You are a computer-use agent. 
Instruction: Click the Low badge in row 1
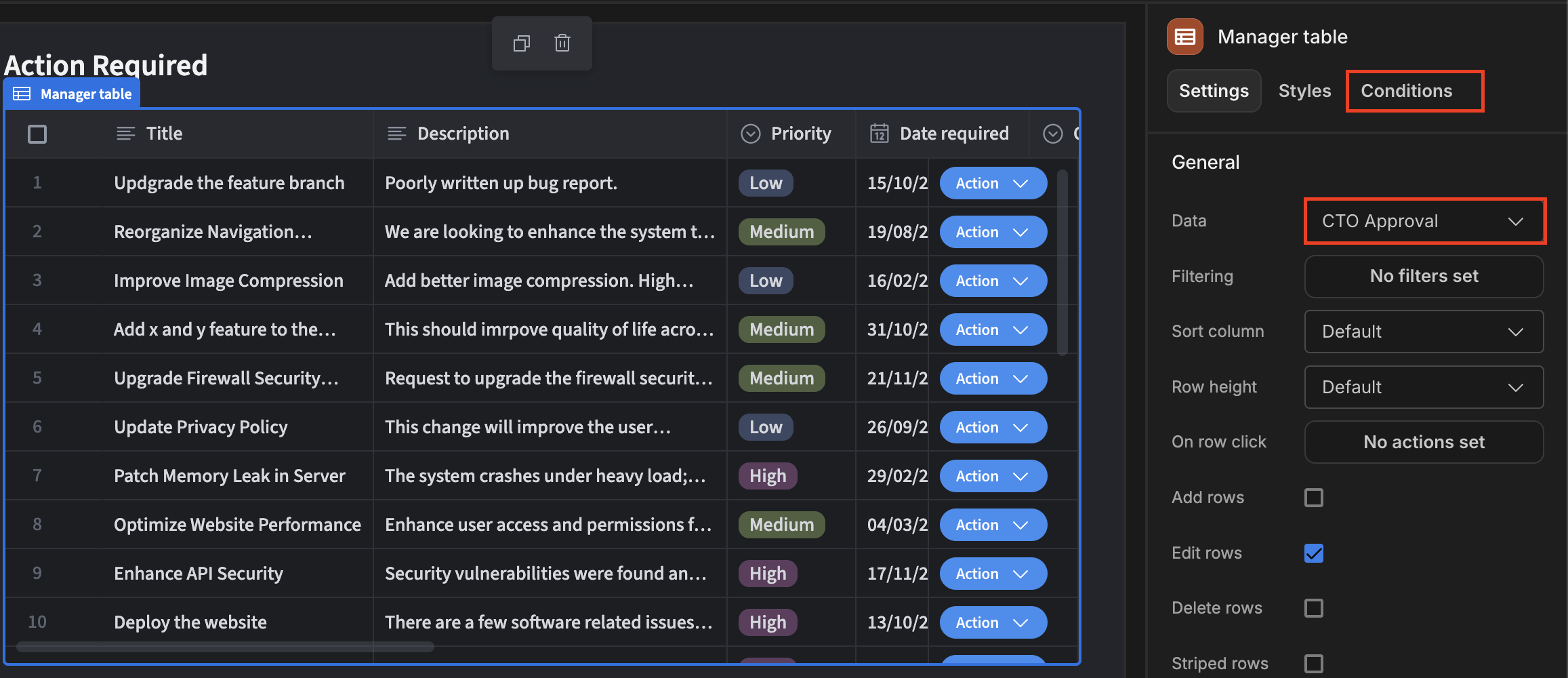point(766,183)
